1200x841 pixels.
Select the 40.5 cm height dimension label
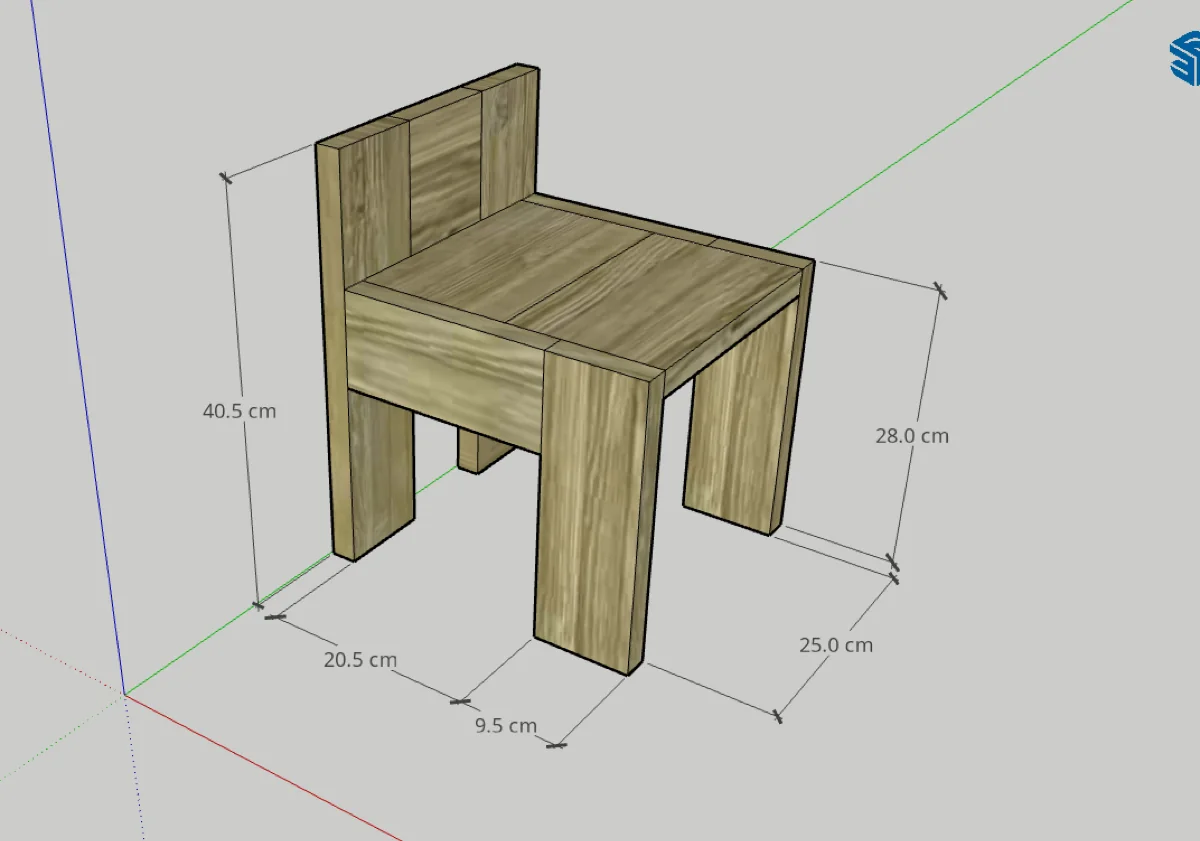click(239, 410)
